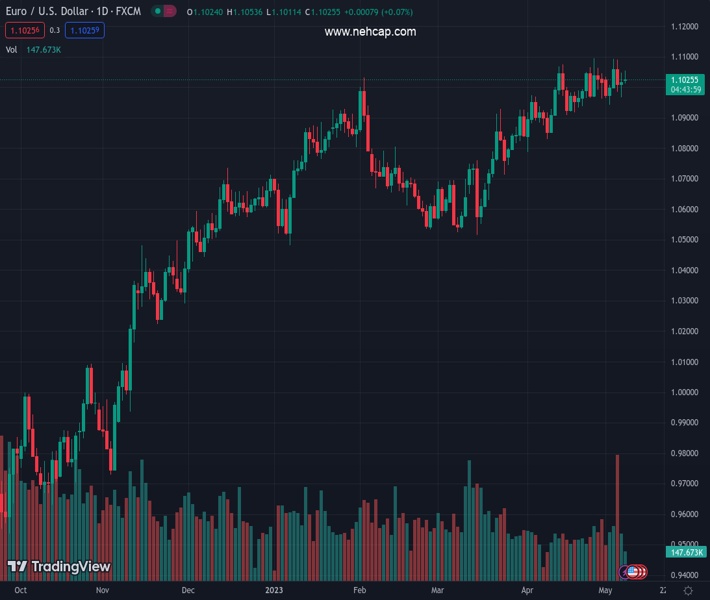
Task: Click the TradingView logo
Action: (x=58, y=566)
